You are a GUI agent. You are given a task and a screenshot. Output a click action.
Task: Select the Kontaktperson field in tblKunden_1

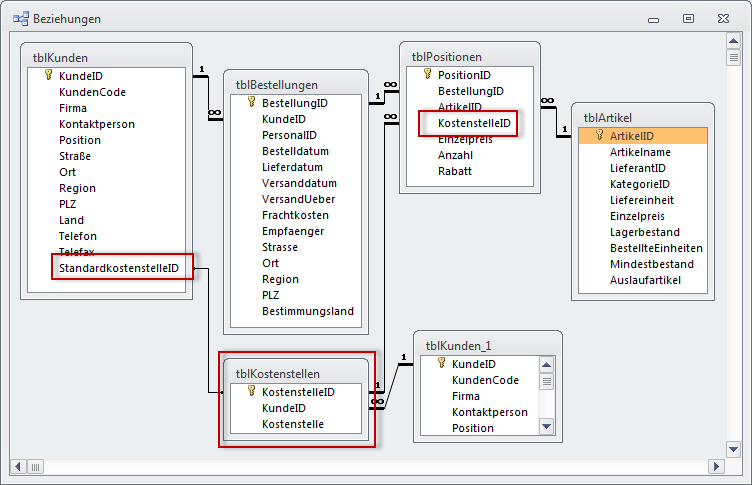tap(489, 412)
